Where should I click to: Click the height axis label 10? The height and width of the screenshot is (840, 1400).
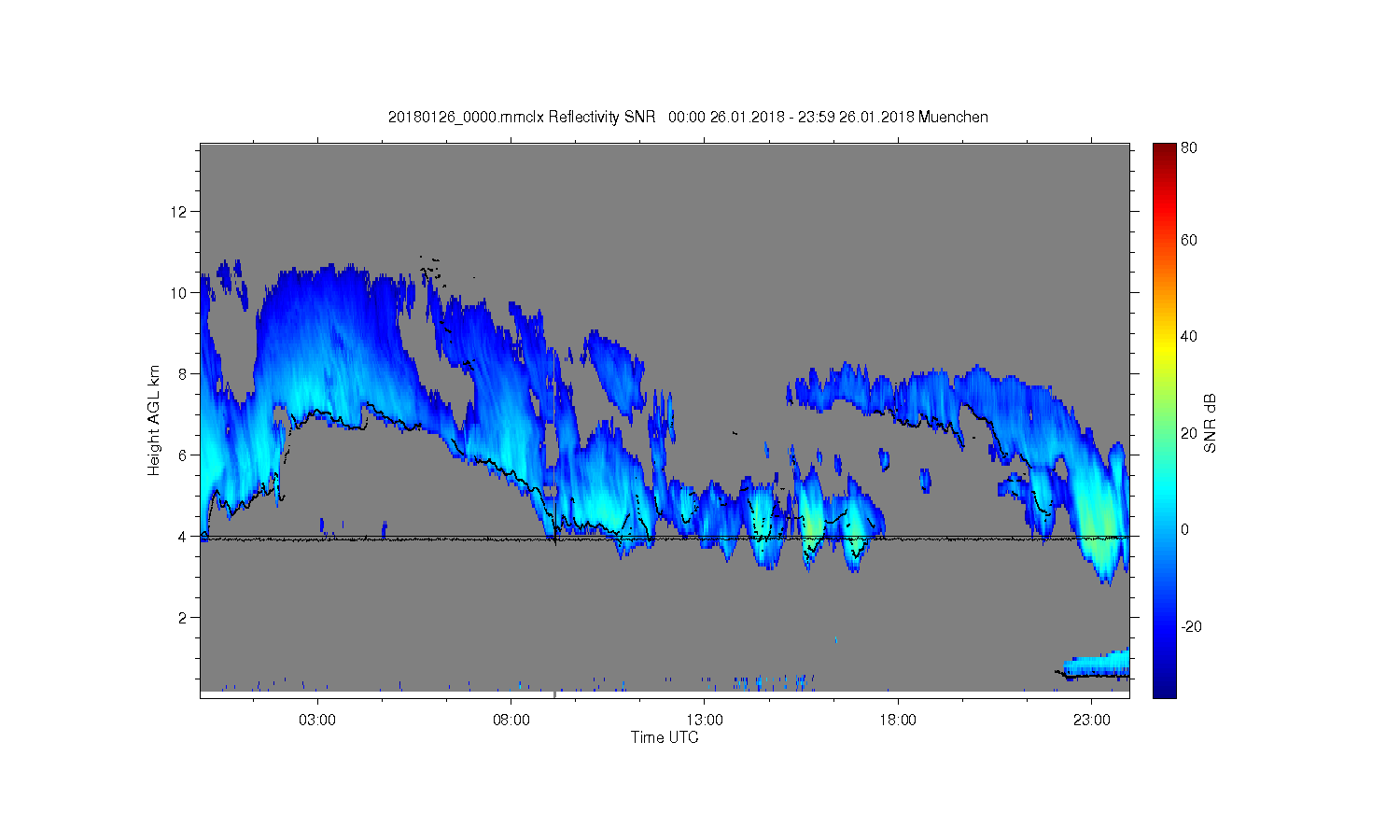(x=178, y=293)
